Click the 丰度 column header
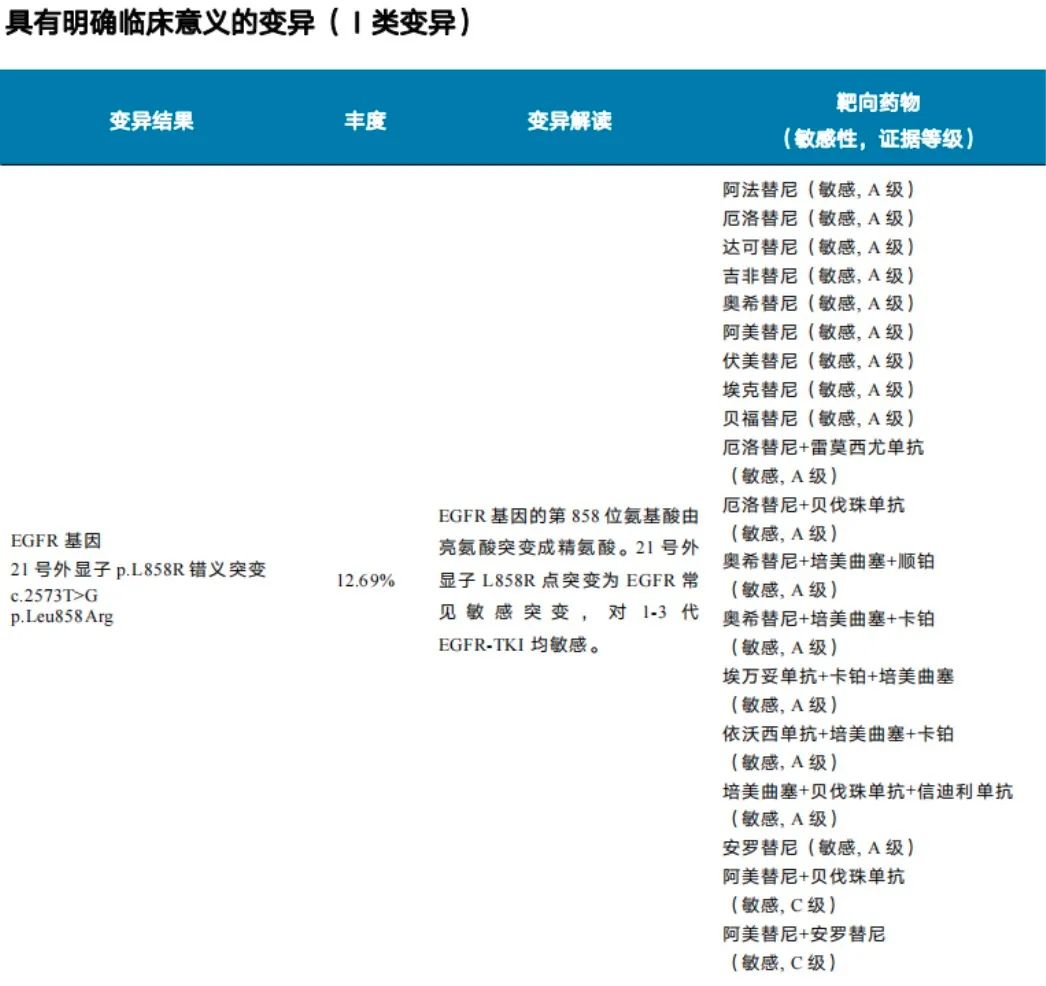Viewport: 1046px width, 986px height. point(365,121)
